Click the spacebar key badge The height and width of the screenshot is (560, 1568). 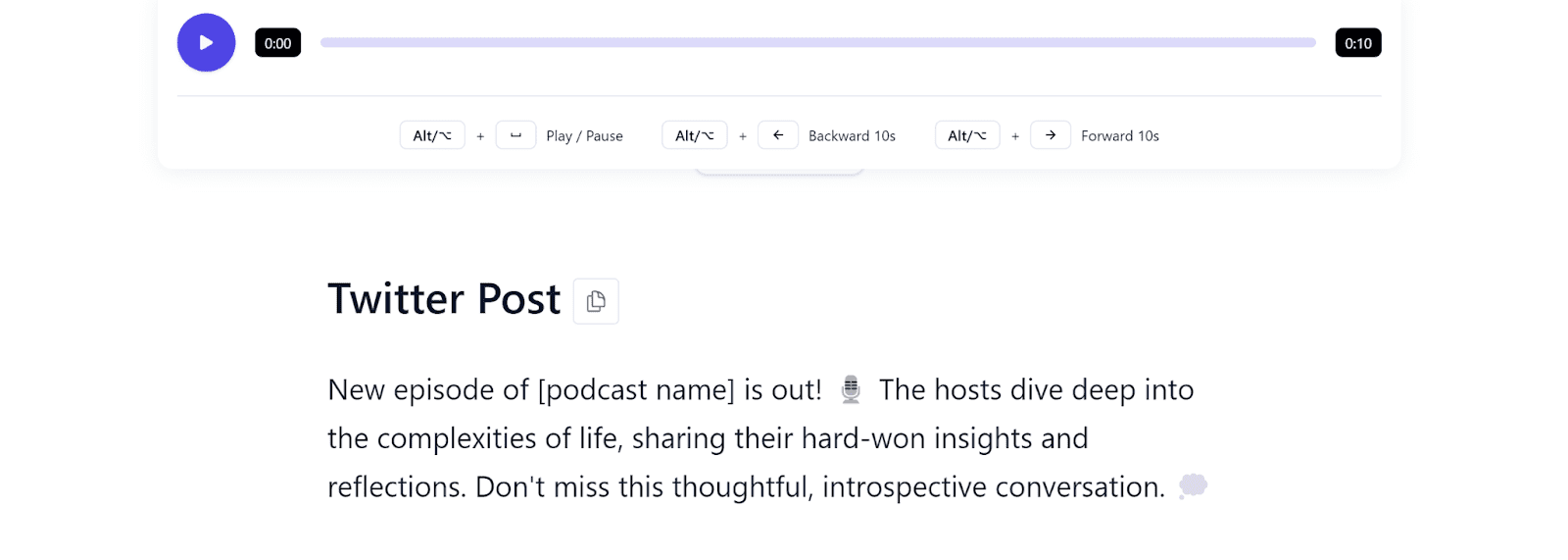point(515,135)
